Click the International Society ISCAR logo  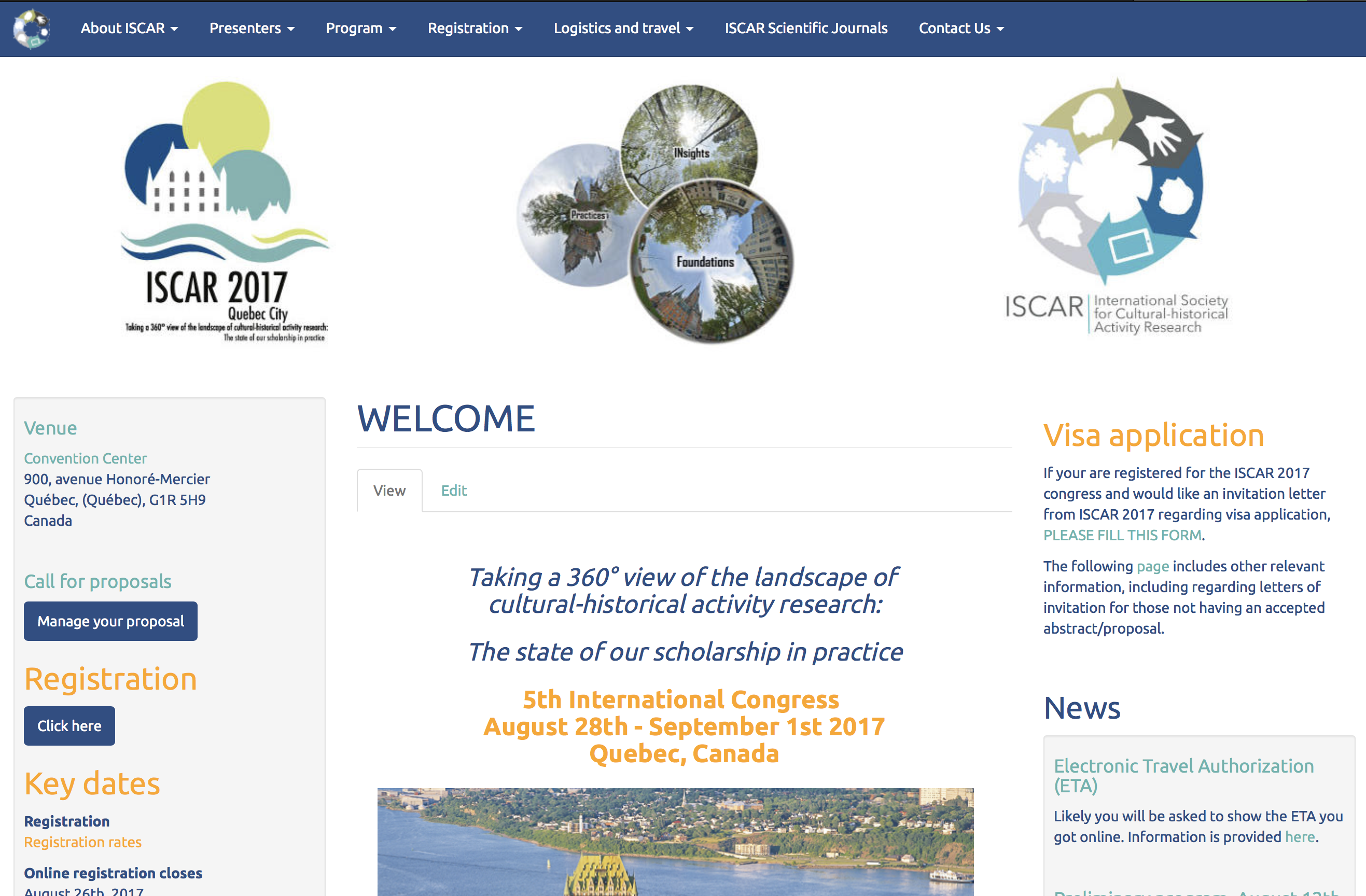[x=1117, y=206]
